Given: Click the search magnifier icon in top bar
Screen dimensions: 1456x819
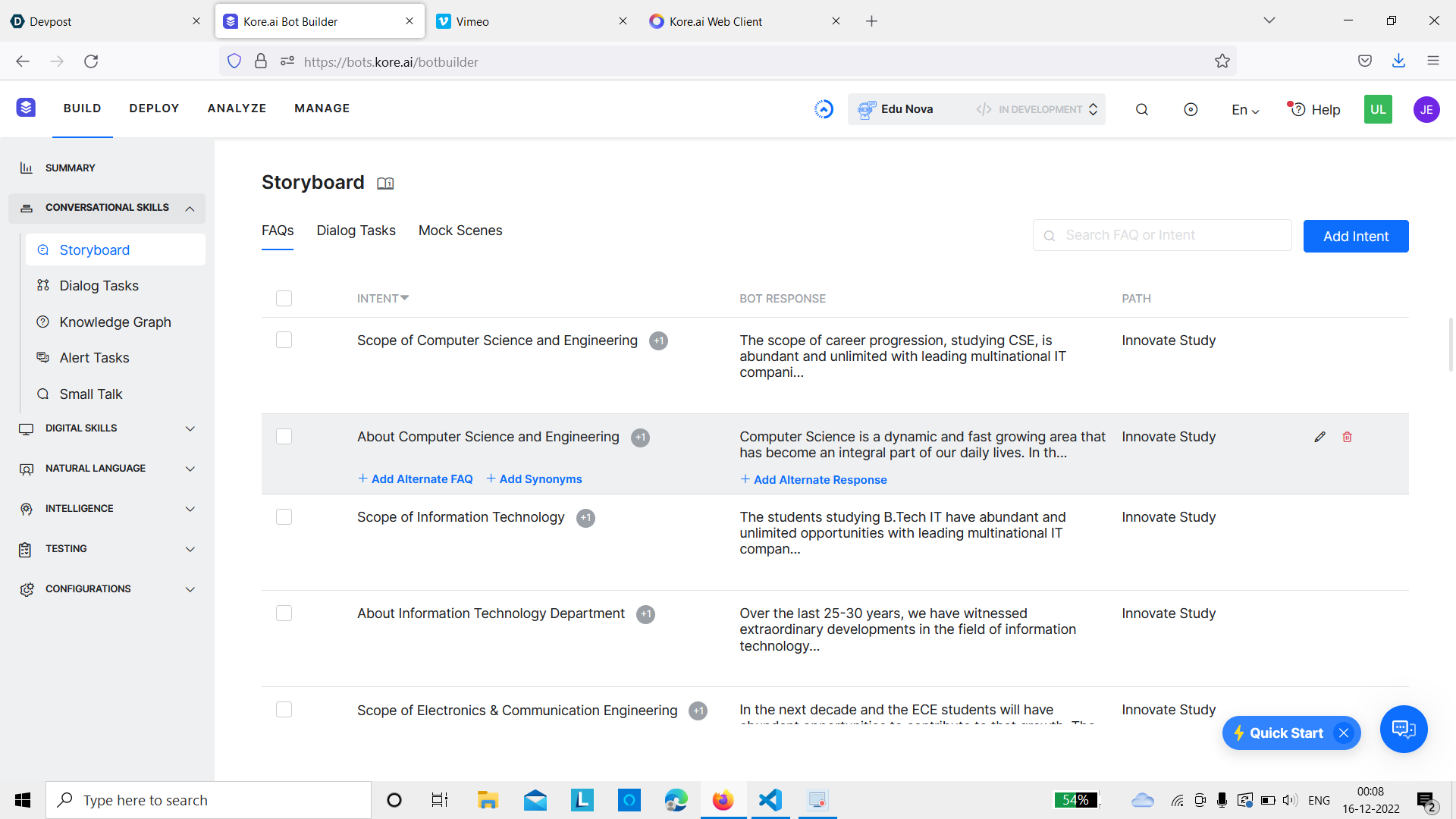Looking at the screenshot, I should pos(1141,109).
